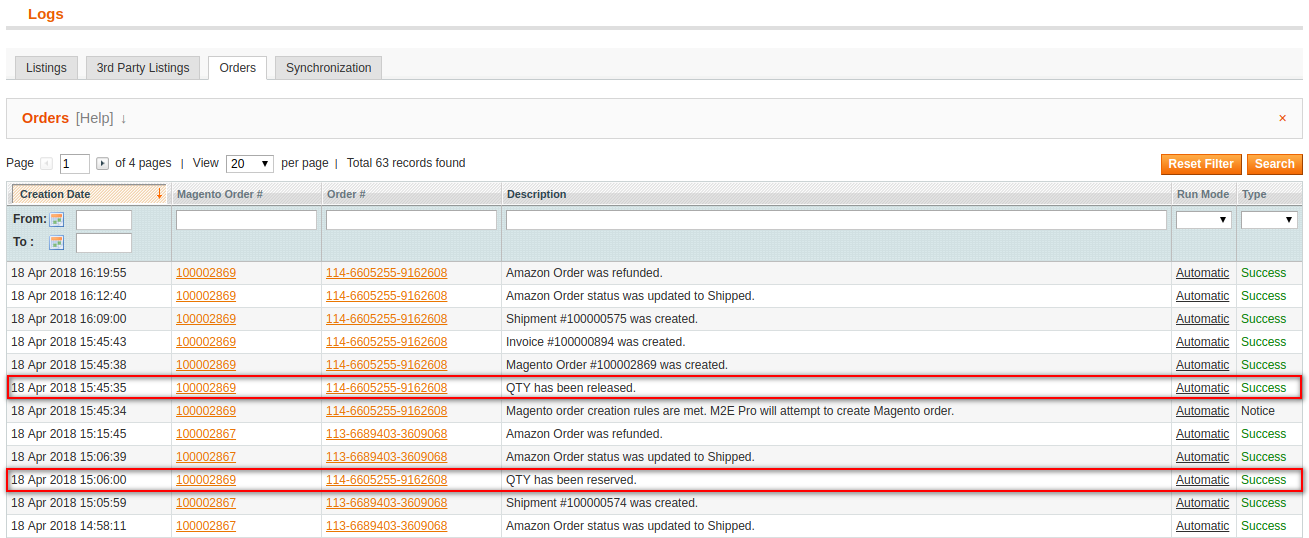This screenshot has height=538, width=1309.
Task: Close the Orders help block
Action: coord(1282,118)
